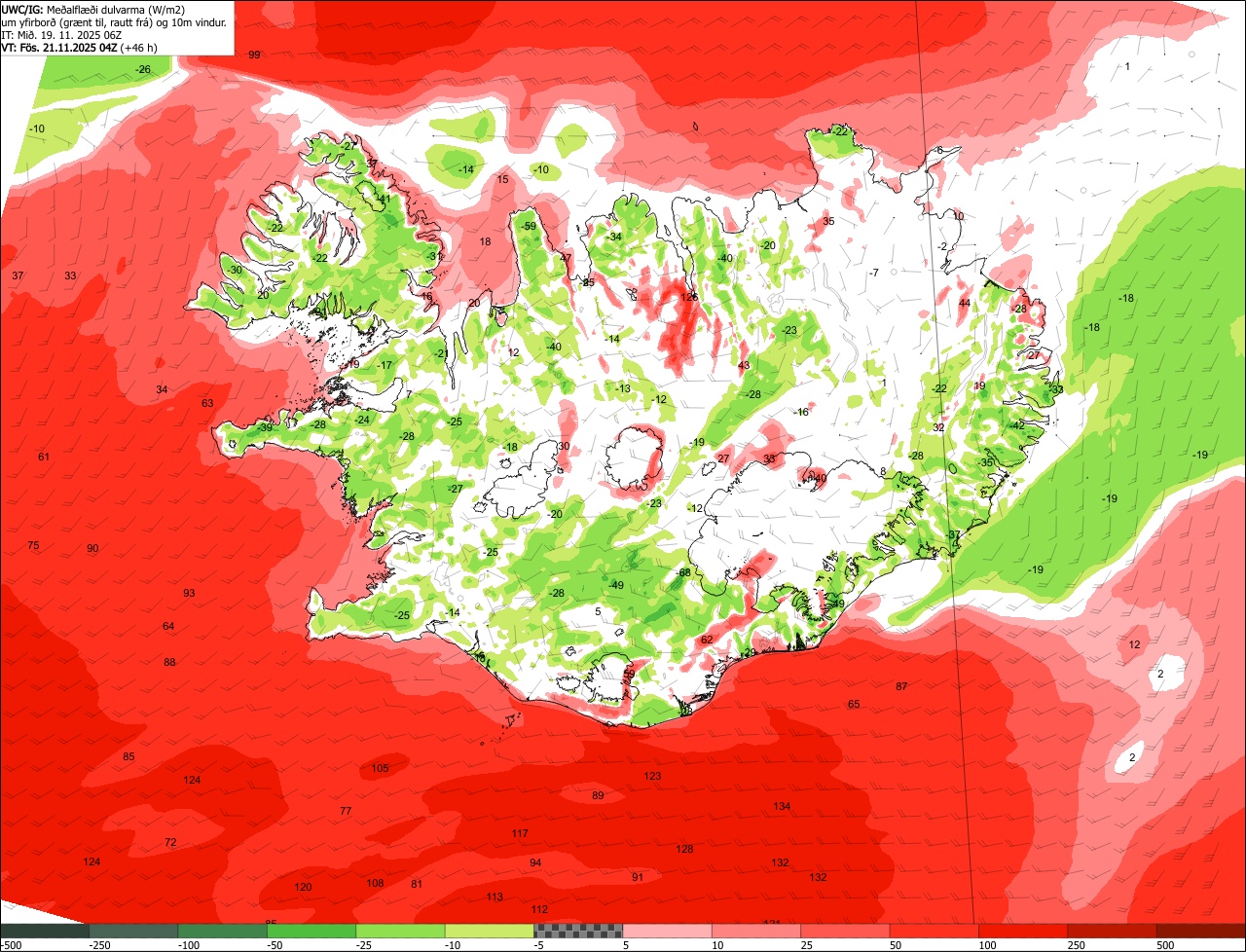Viewport: 1246px width, 952px height.
Task: Click the bright red legend swatch between 100 and 250
Action: [1023, 931]
